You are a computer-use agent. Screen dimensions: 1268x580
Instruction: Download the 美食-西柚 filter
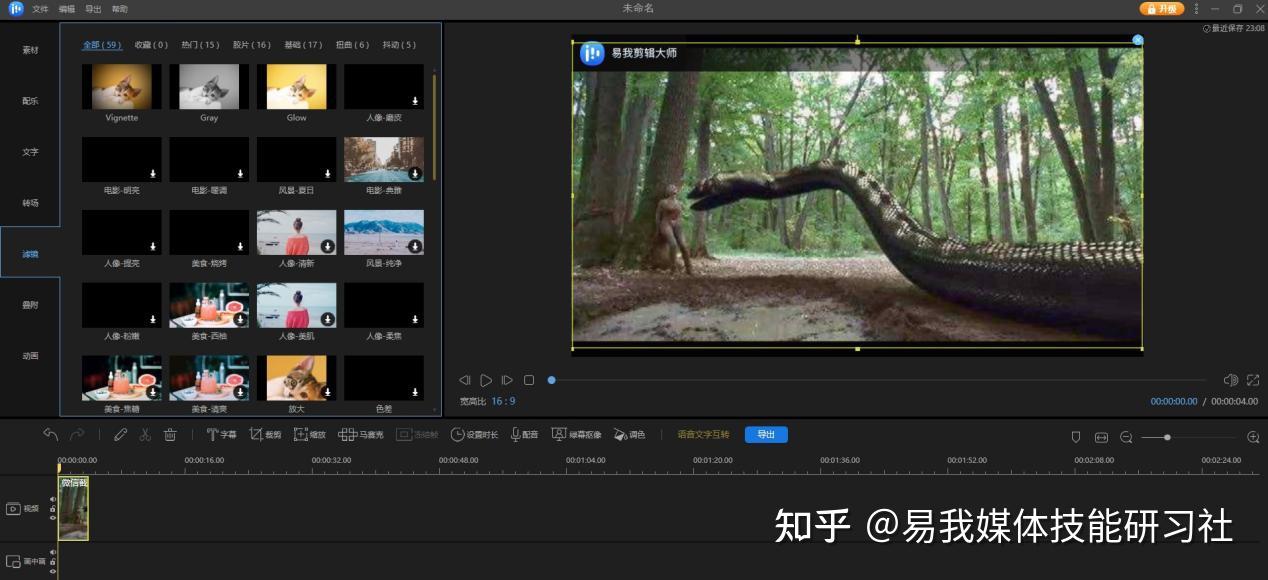240,319
